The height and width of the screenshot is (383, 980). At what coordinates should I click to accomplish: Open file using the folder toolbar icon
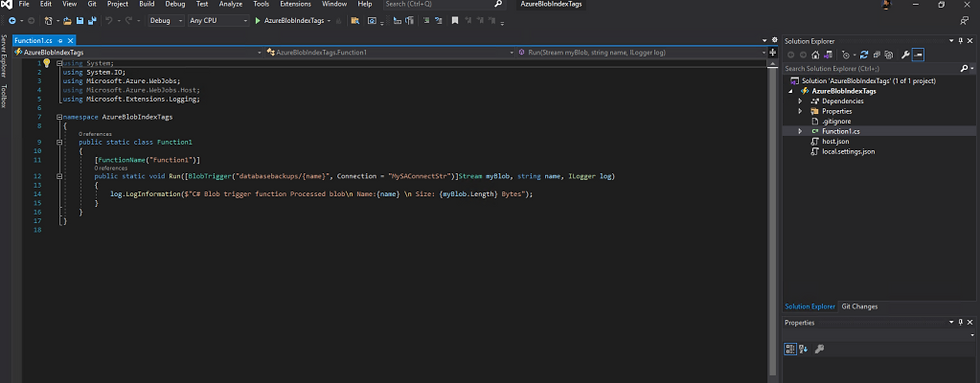click(x=68, y=21)
